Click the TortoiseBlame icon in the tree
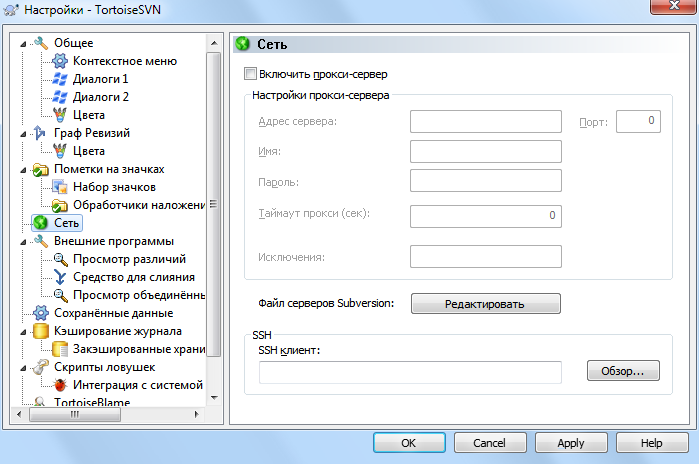The width and height of the screenshot is (699, 464). (x=40, y=402)
